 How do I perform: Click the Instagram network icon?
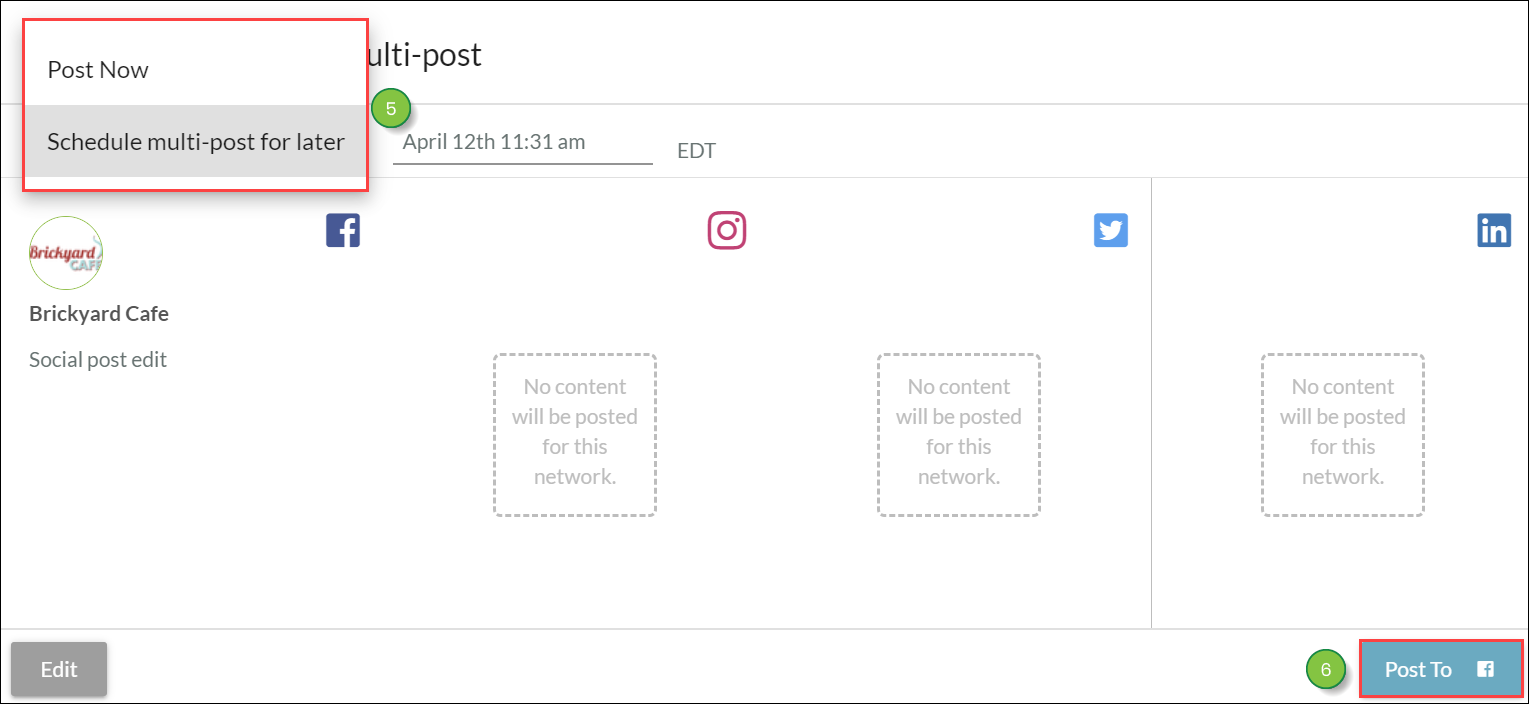pyautogui.click(x=727, y=230)
